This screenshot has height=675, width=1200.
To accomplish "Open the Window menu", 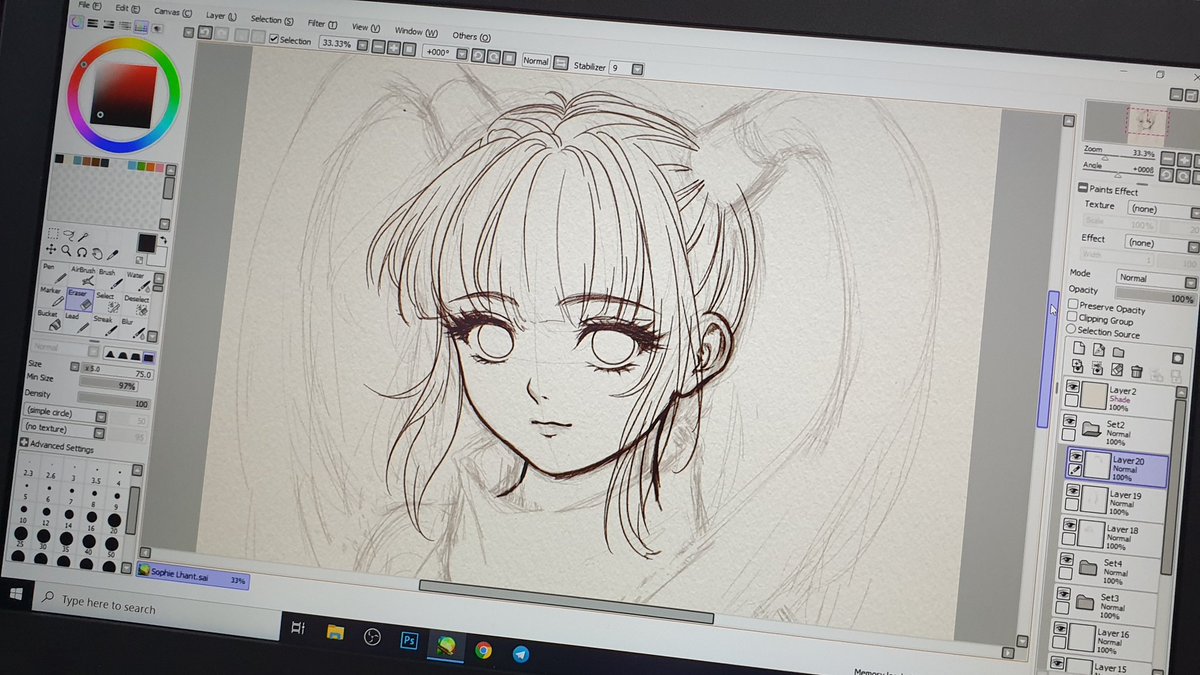I will pos(416,32).
